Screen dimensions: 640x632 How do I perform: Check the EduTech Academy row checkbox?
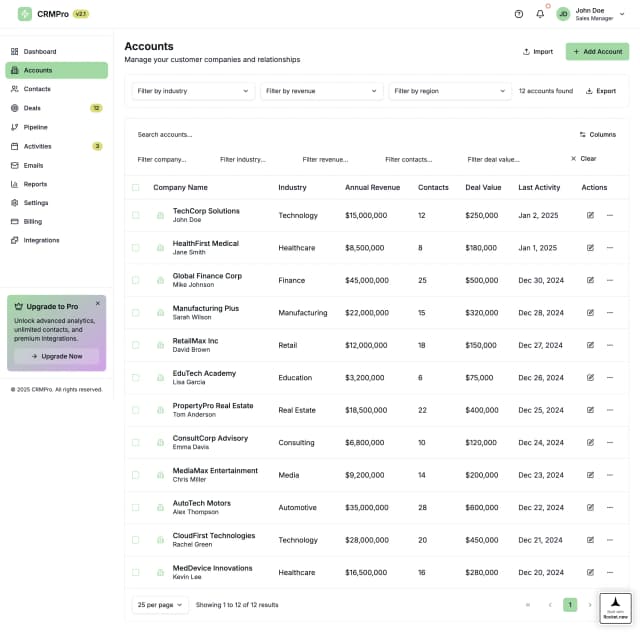tap(136, 377)
